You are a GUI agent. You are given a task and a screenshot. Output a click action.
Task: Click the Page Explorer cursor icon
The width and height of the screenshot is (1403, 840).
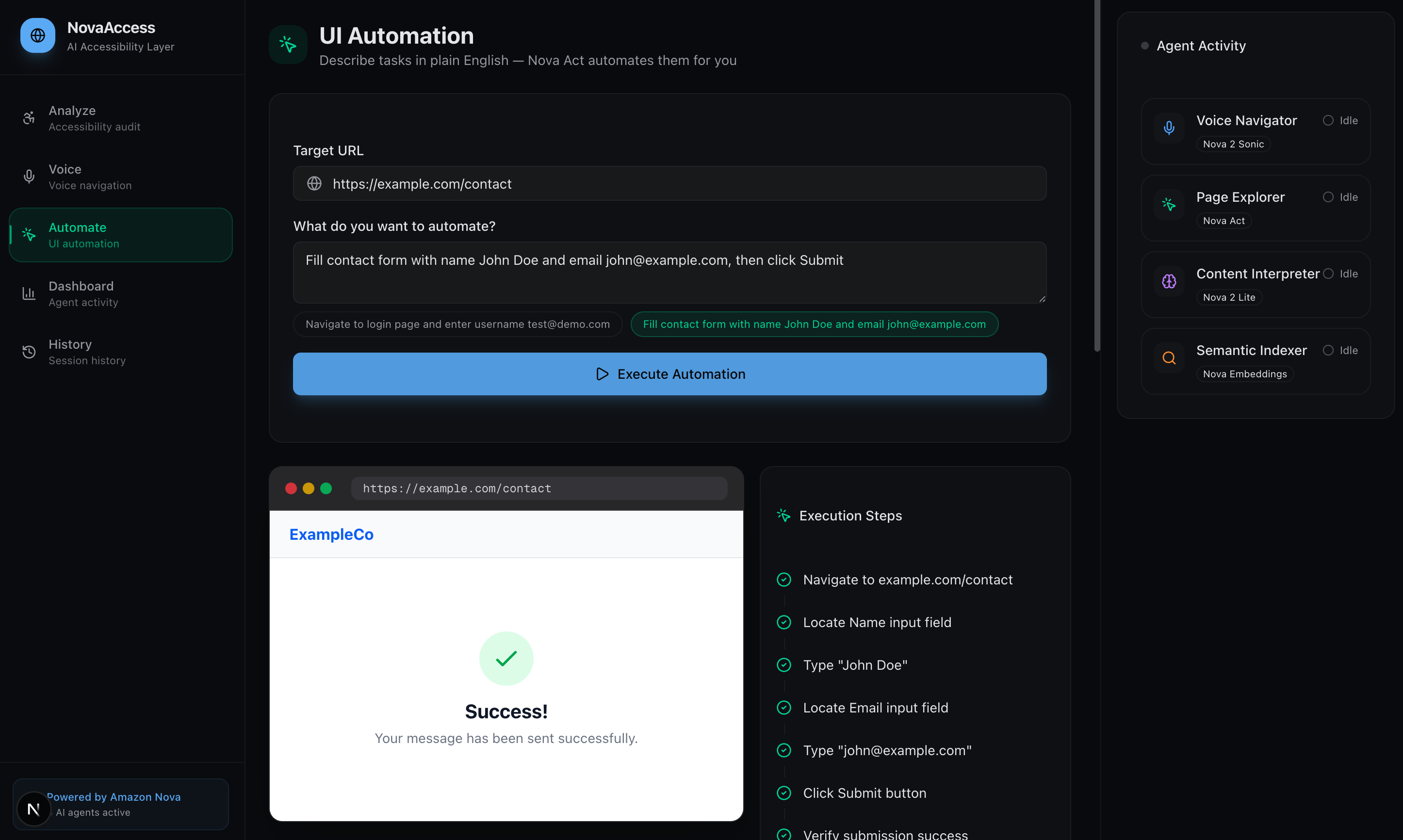click(1169, 204)
